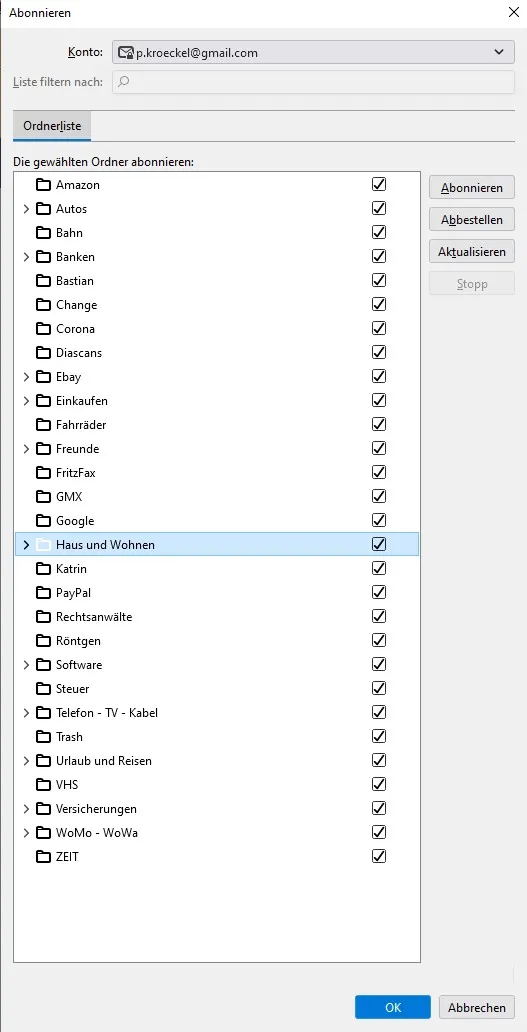Click the folder icon beside PayPal
Screen dimensions: 527x1032
click(43, 592)
